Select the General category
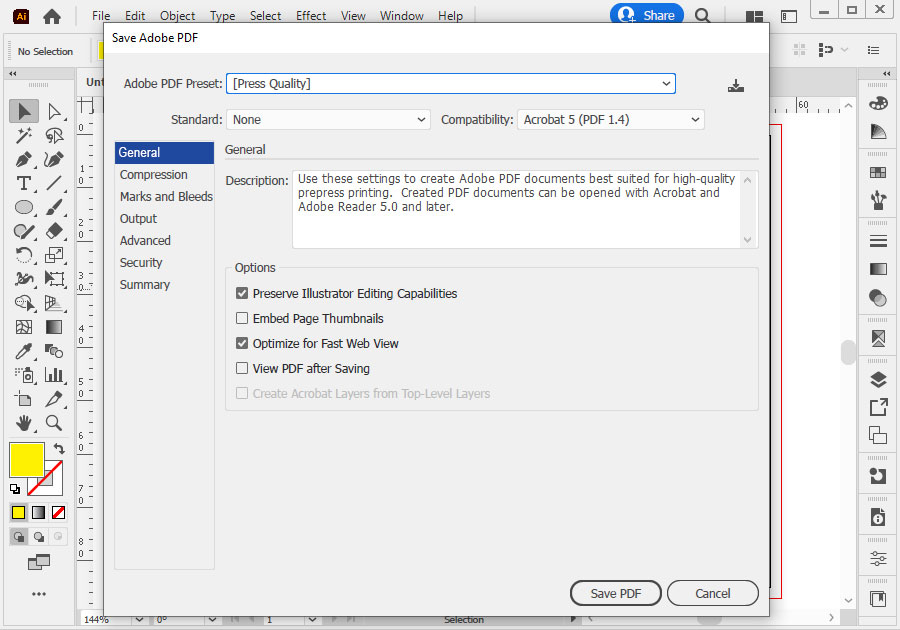Image resolution: width=900 pixels, height=630 pixels. tap(164, 153)
